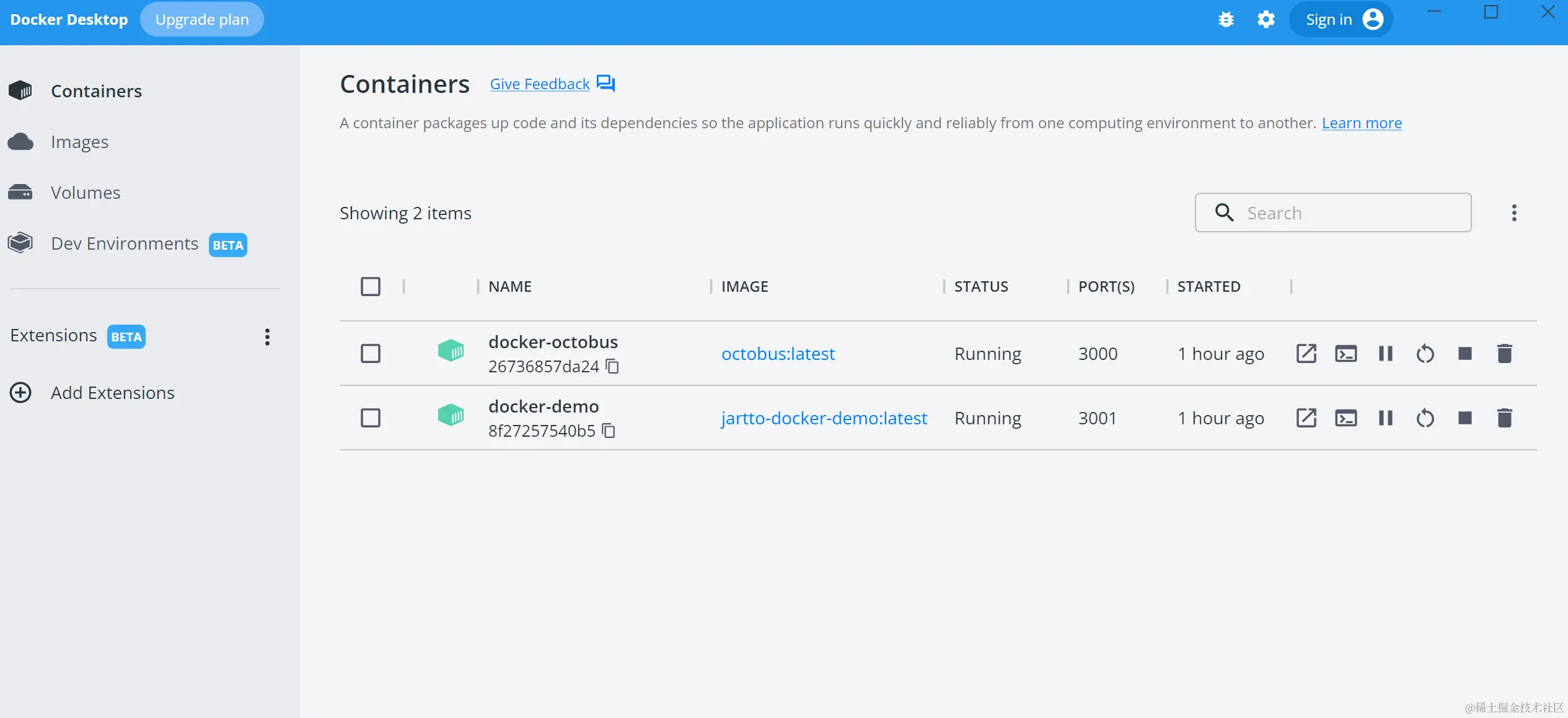Pause the docker-demo container
1568x718 pixels.
tap(1385, 418)
